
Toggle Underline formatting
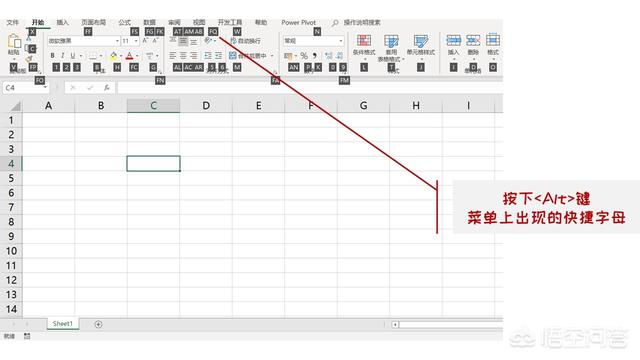tap(73, 56)
